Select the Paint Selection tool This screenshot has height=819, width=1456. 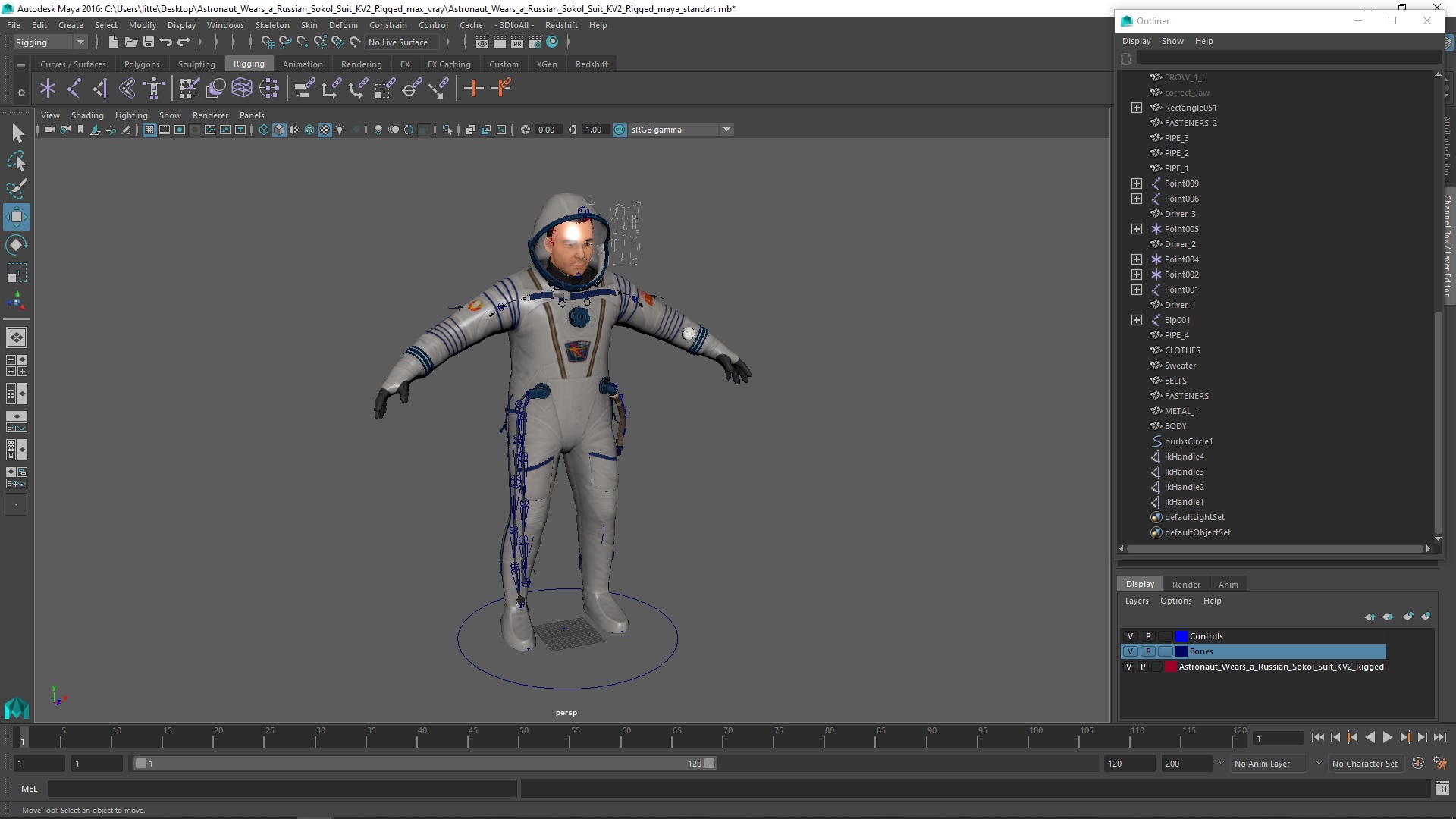[17, 188]
